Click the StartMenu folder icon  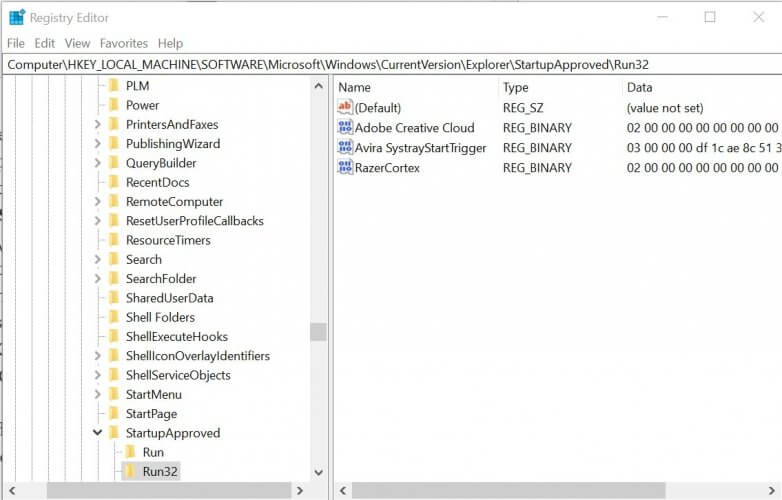pos(114,394)
